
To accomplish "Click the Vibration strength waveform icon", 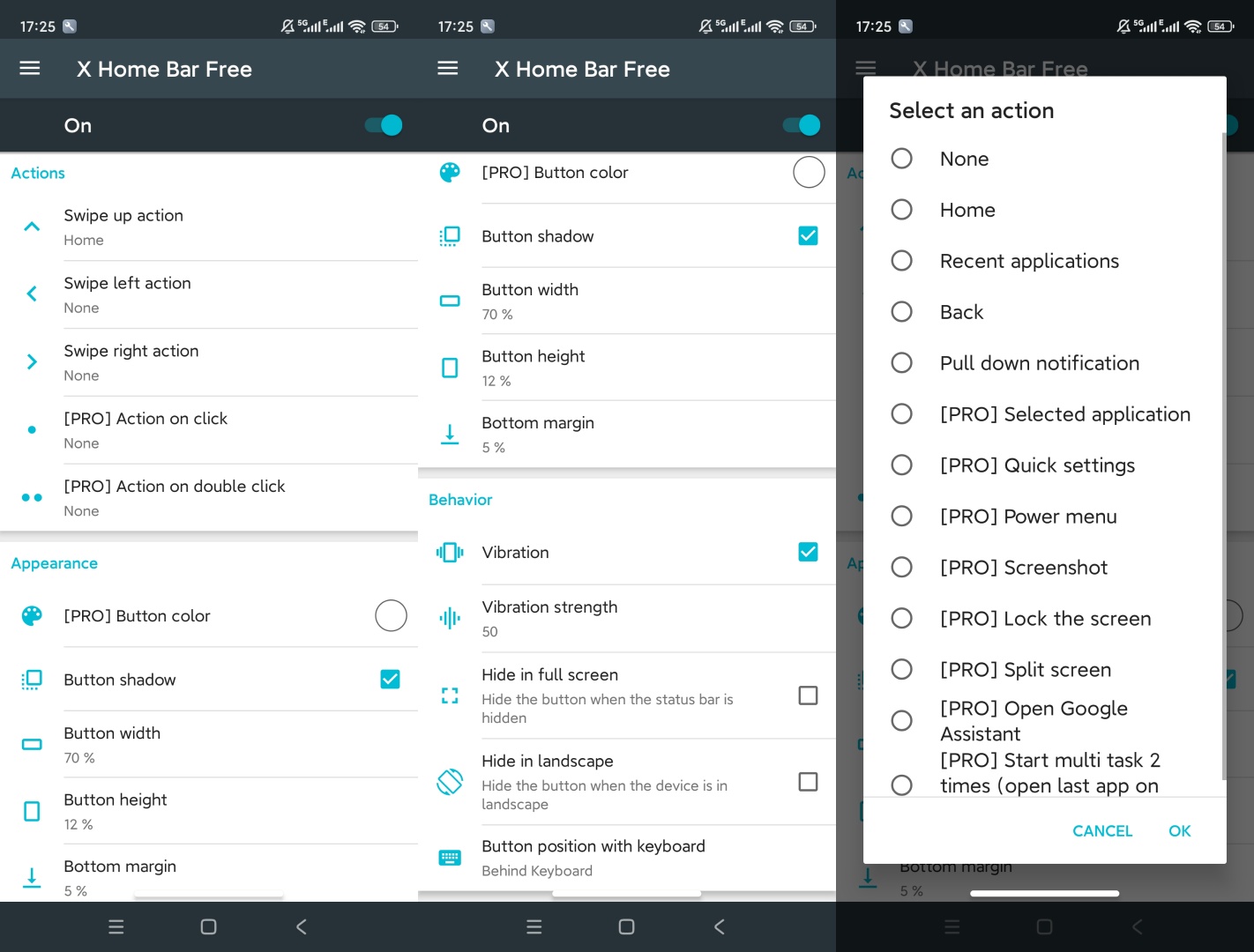I will (450, 619).
